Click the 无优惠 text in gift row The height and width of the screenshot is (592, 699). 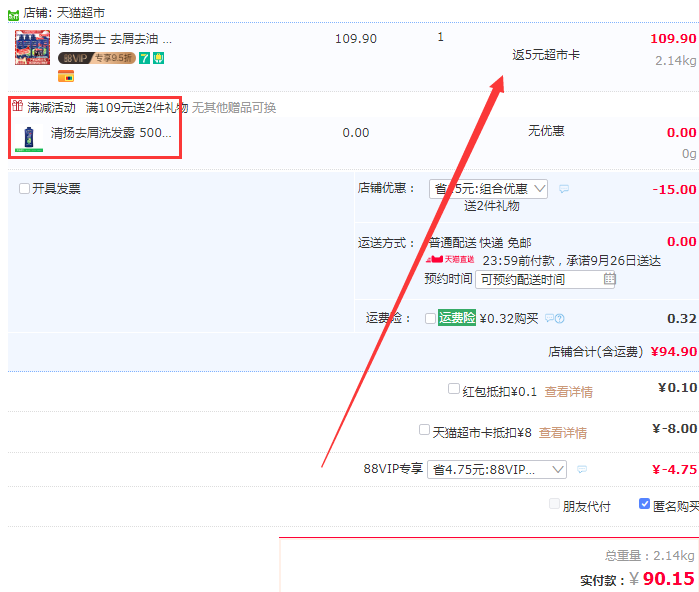(x=546, y=131)
